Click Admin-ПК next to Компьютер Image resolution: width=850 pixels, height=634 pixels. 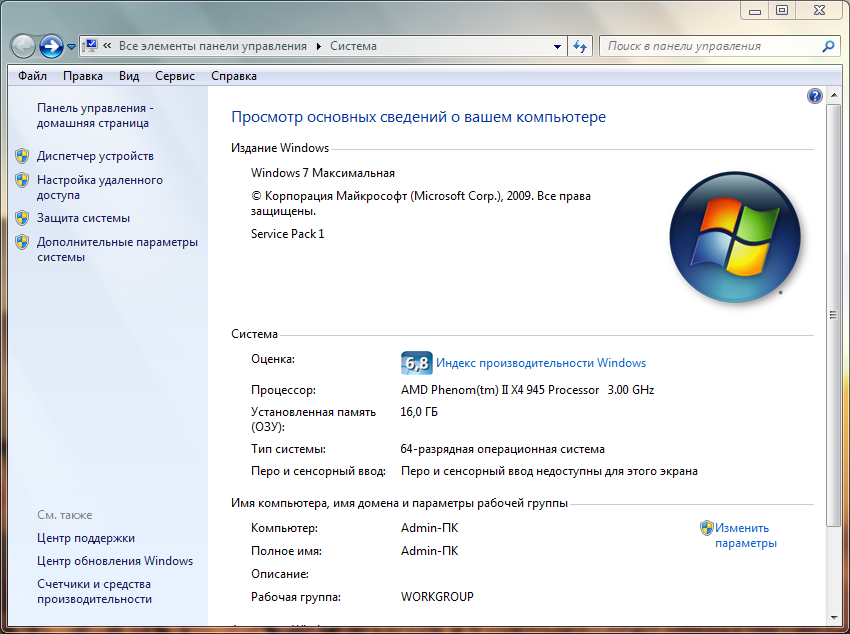[429, 528]
